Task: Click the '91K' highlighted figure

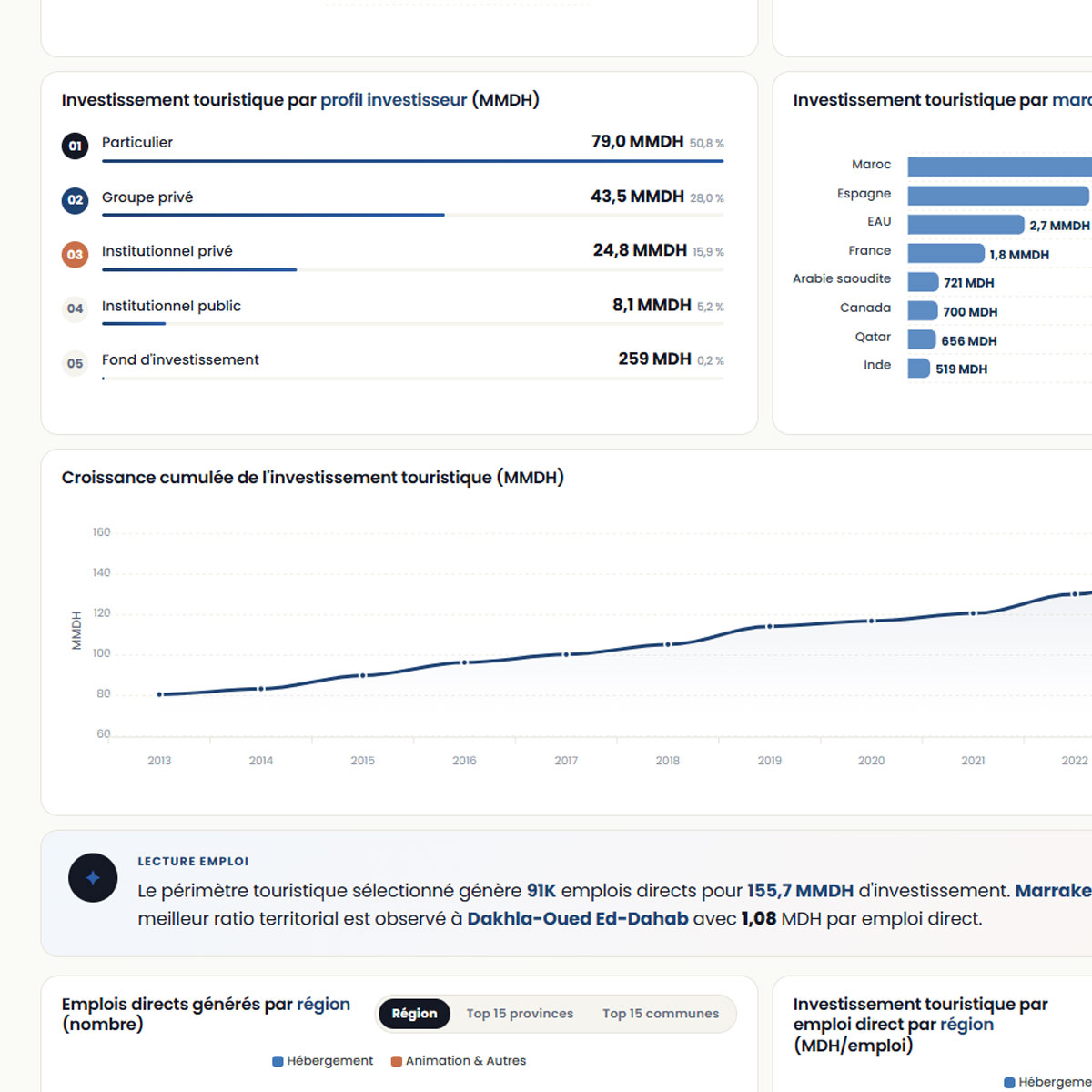Action: click(x=541, y=891)
